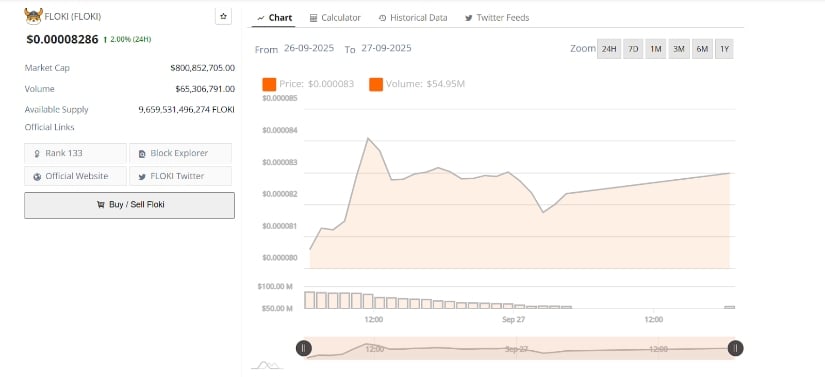Click the 2.00% (24H) change indicator
Screen dimensions: 825x377
pyautogui.click(x=127, y=39)
